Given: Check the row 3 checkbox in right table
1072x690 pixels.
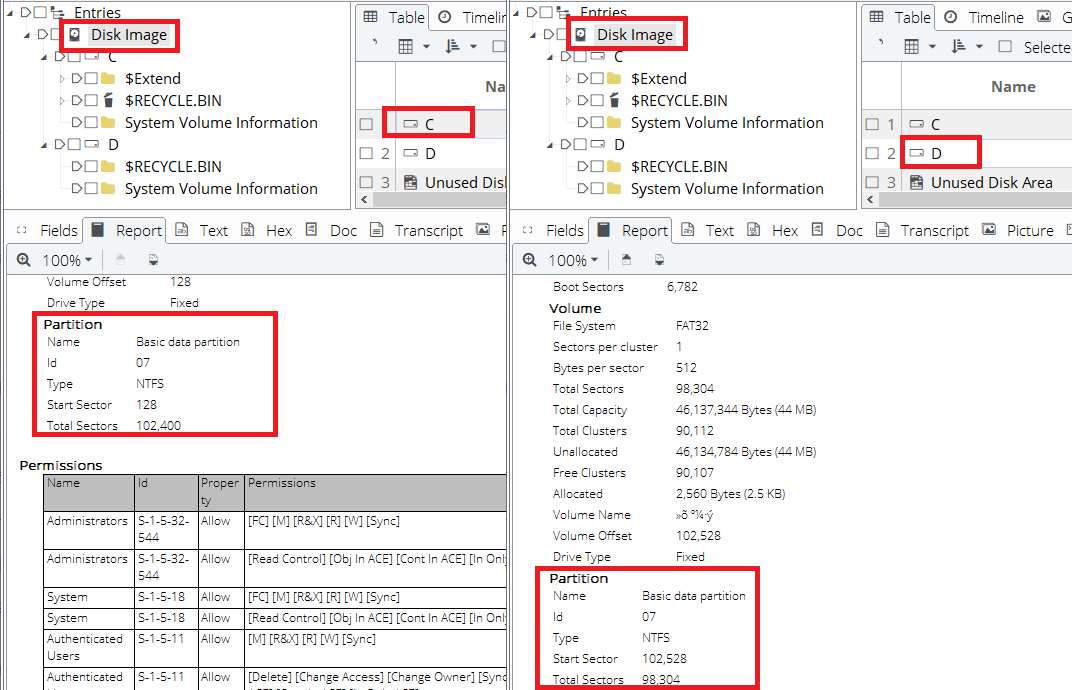Looking at the screenshot, I should [872, 182].
